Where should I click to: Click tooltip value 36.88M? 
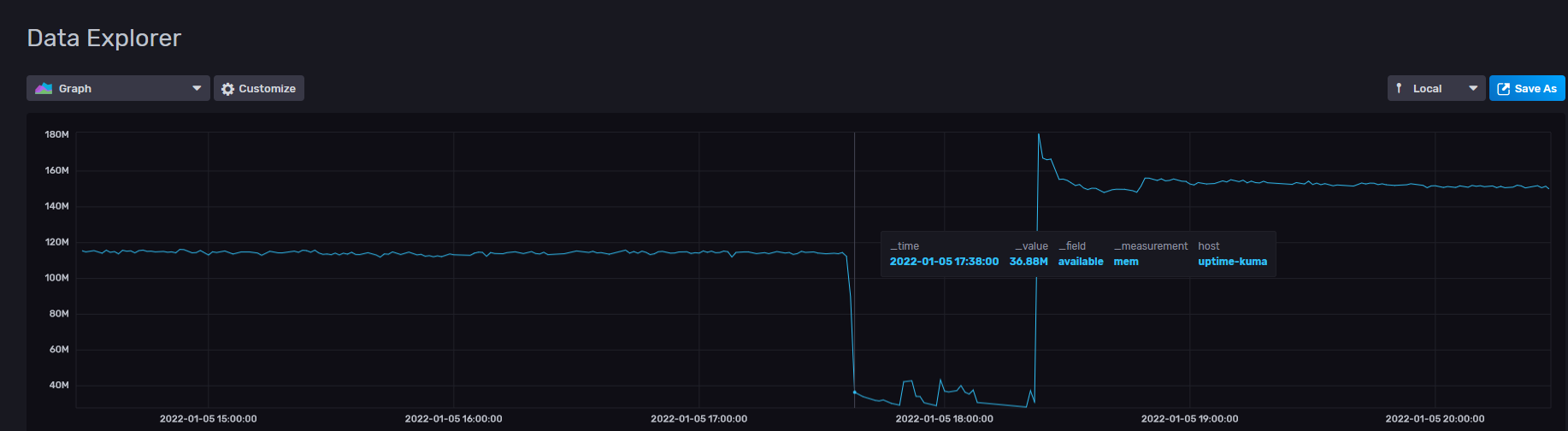coord(1029,262)
